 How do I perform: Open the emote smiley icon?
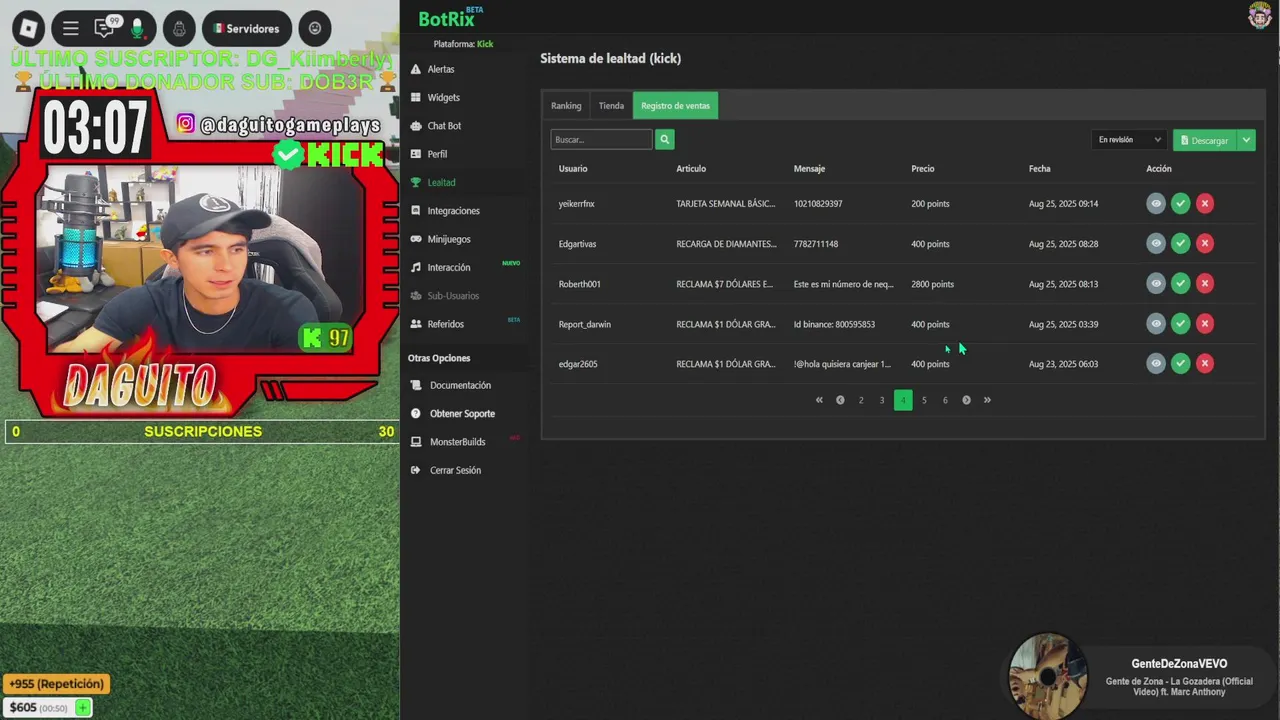click(315, 28)
